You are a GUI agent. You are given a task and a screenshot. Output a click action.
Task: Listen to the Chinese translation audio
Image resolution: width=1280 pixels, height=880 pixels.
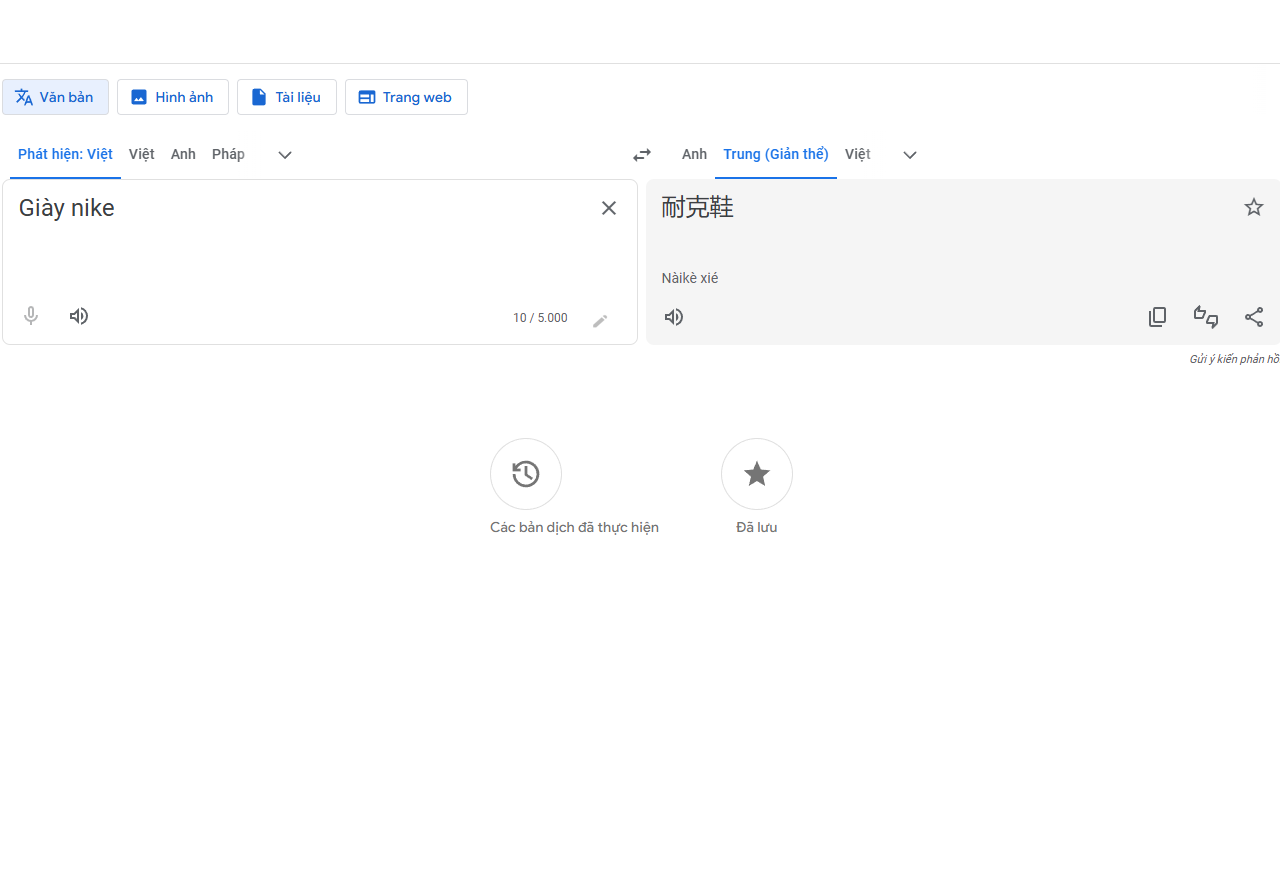tap(674, 317)
